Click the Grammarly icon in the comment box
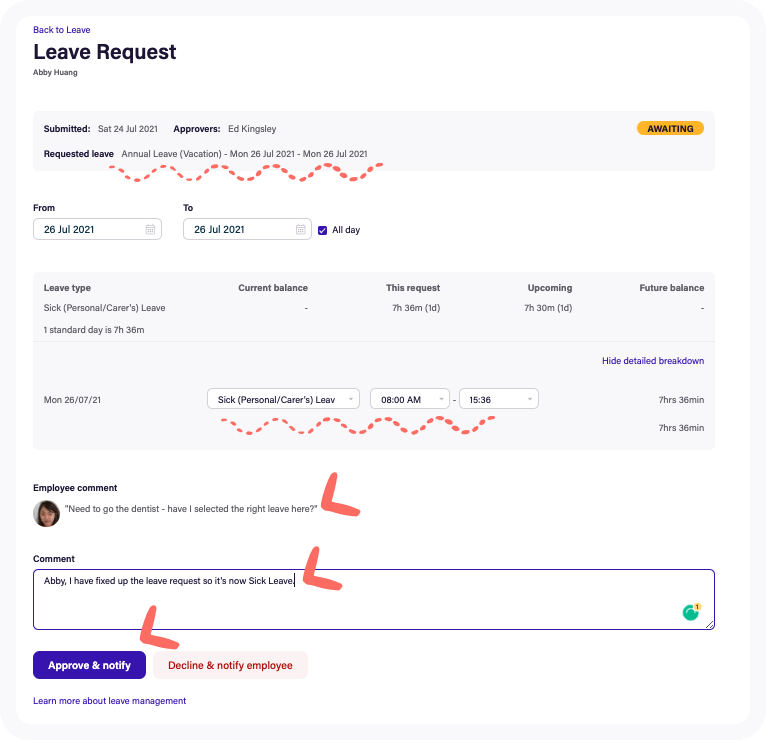The width and height of the screenshot is (766, 740). [690, 612]
